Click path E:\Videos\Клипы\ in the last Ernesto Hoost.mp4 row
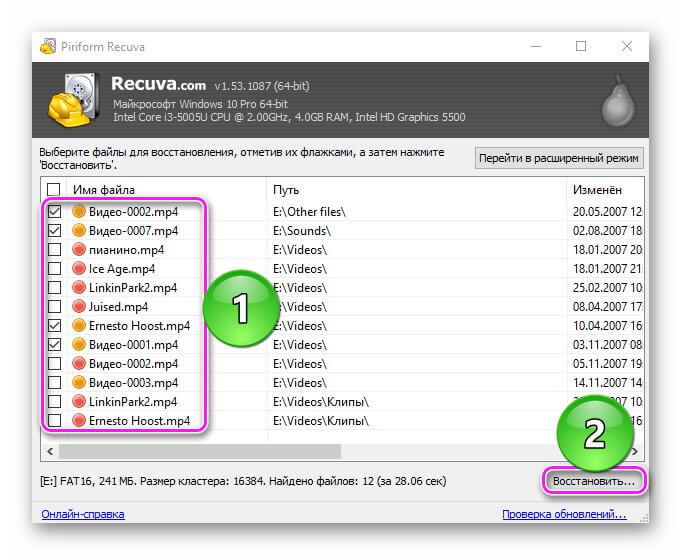This screenshot has width=681, height=555. click(x=321, y=420)
